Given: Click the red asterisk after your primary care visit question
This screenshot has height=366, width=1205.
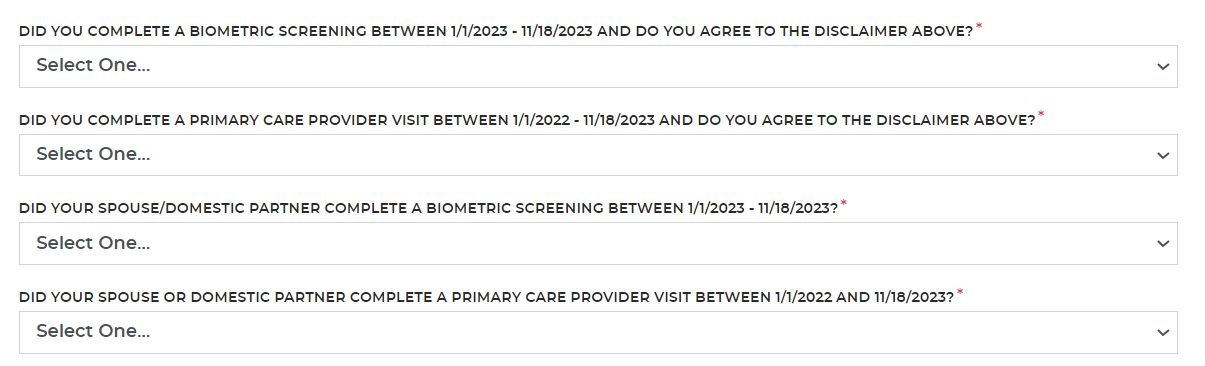Looking at the screenshot, I should pos(1041,115).
